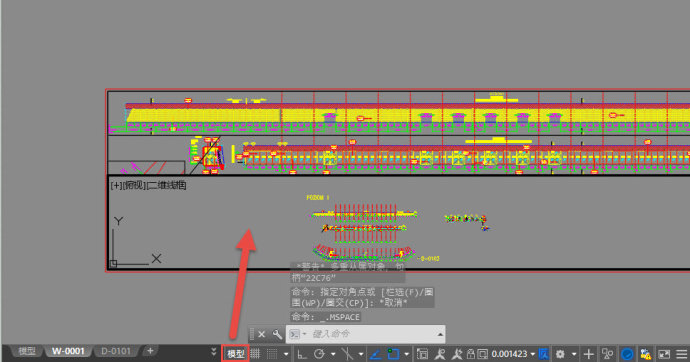
Task: Add a new layout with plus button
Action: (x=150, y=351)
